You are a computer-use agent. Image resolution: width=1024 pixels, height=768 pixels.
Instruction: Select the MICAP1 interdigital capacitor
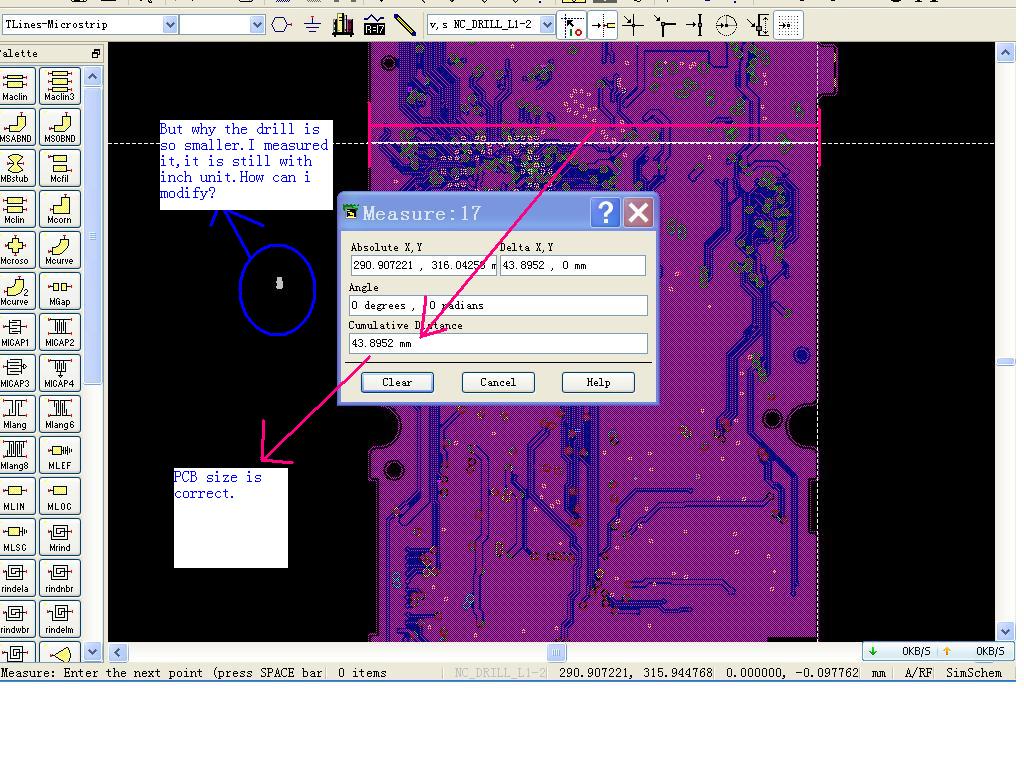[x=16, y=332]
